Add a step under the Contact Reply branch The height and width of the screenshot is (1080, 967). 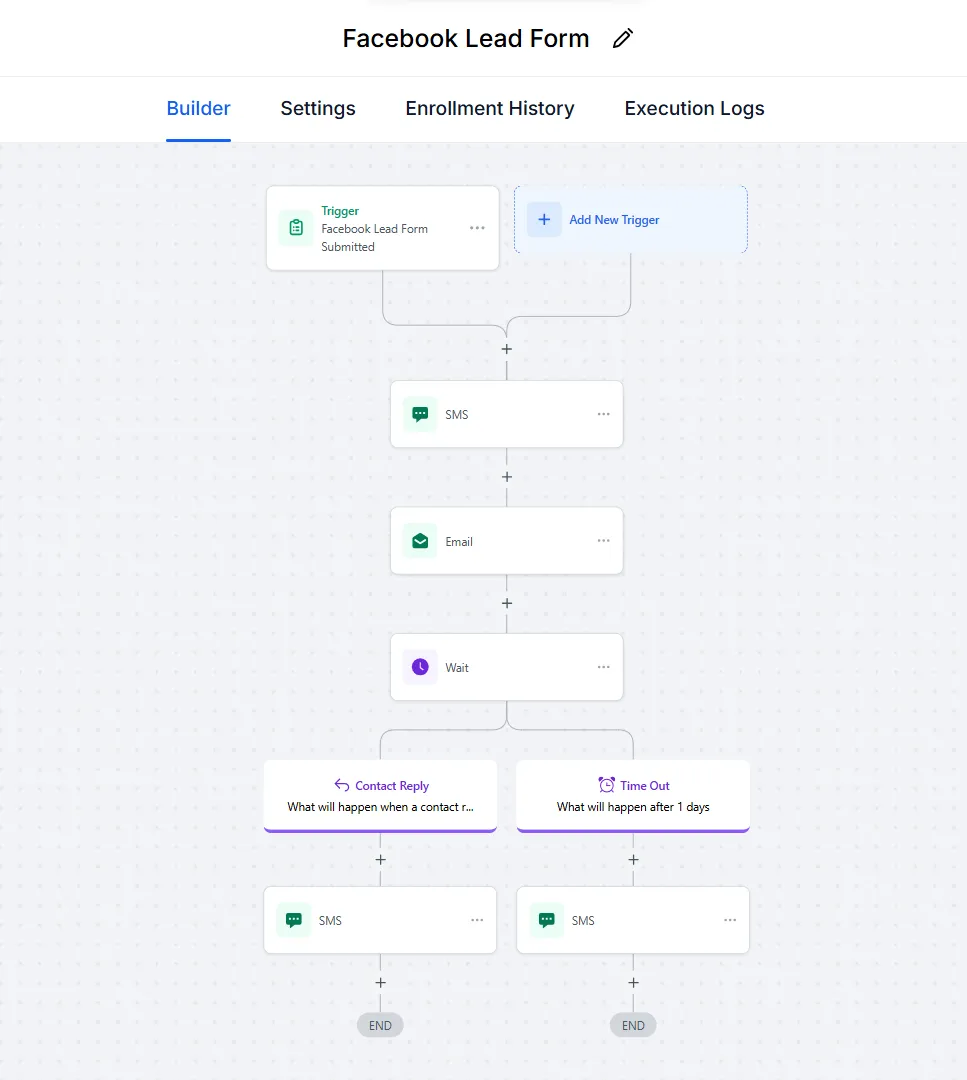point(380,859)
